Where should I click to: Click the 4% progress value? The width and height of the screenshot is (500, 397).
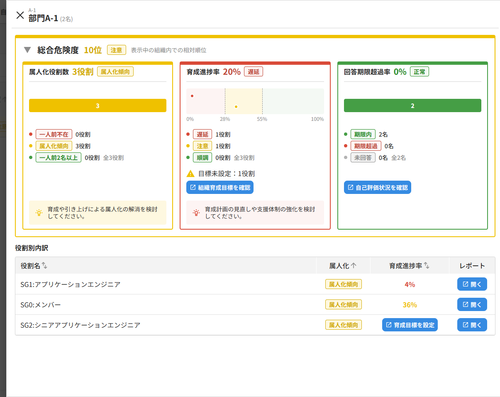coord(410,284)
